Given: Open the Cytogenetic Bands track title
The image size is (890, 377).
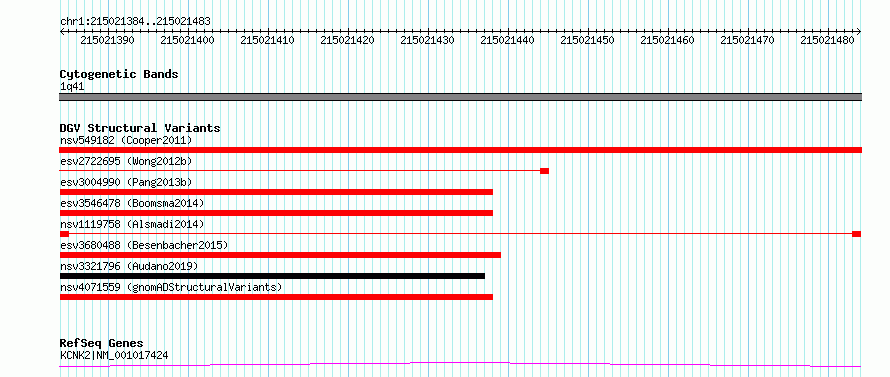Looking at the screenshot, I should pos(119,74).
